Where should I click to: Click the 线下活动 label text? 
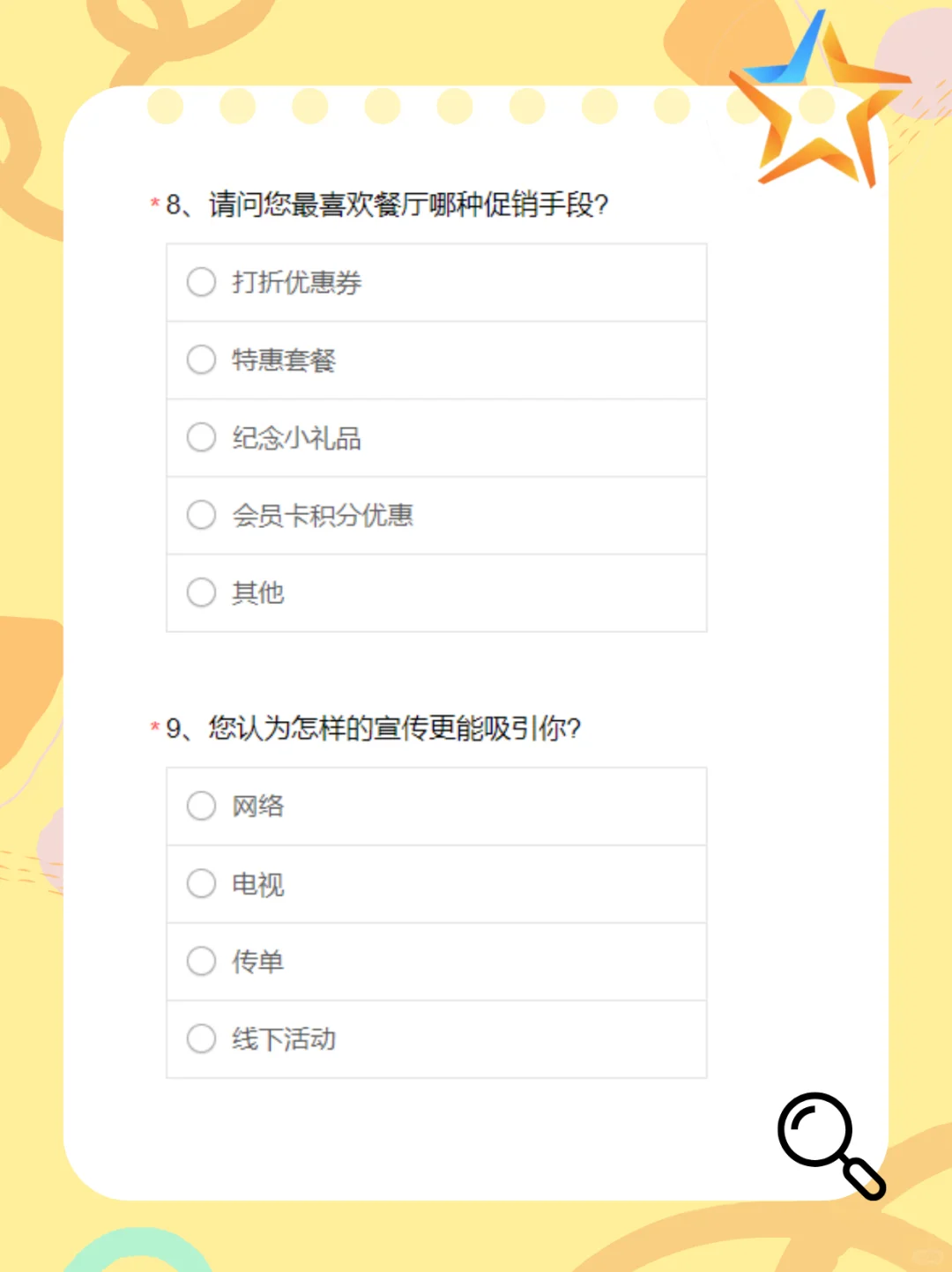tap(284, 1039)
